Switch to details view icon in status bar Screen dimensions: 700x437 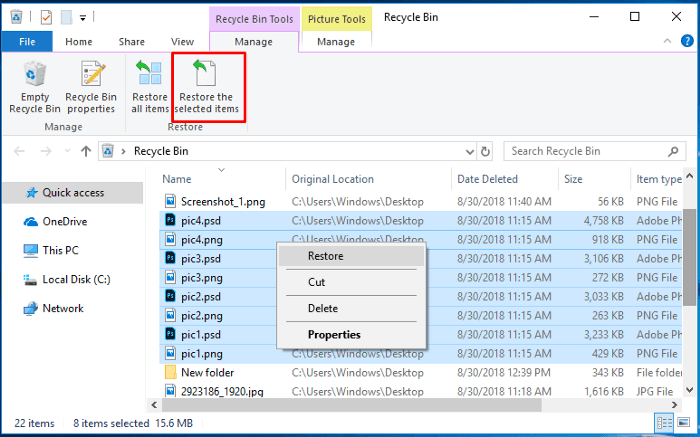pos(665,422)
